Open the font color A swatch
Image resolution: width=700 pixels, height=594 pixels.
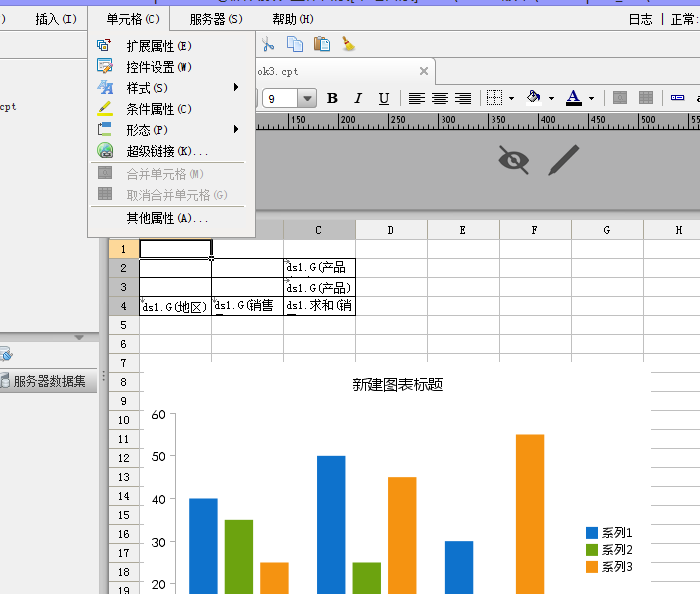pos(573,98)
